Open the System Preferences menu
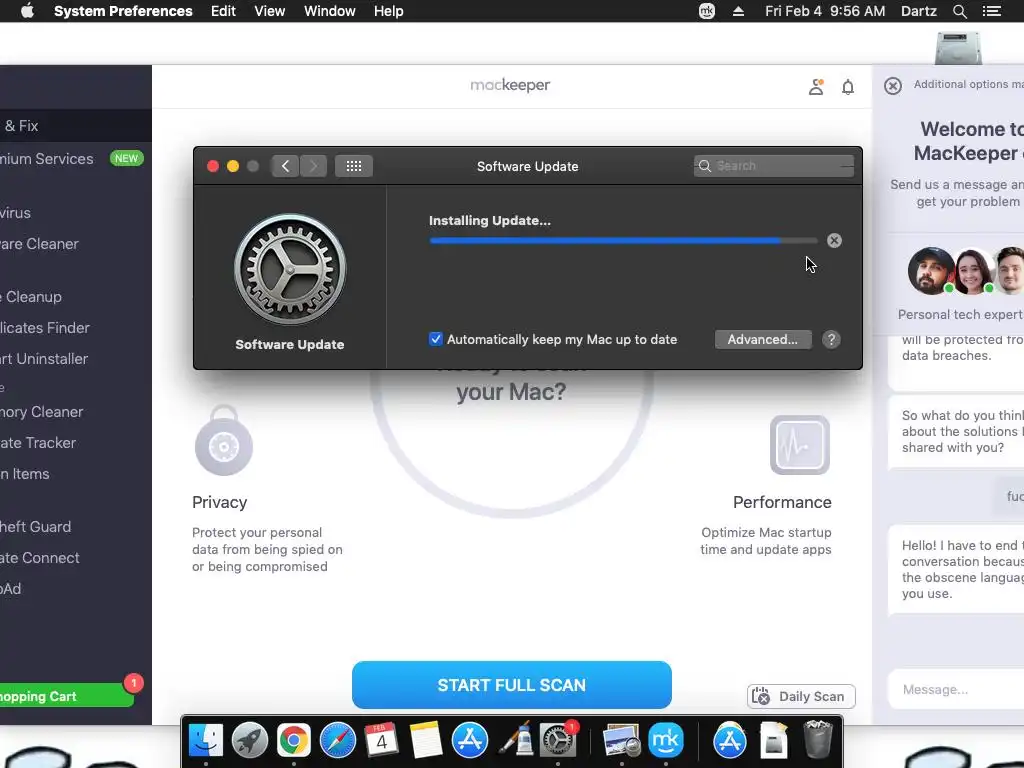The image size is (1024, 768). 123,11
